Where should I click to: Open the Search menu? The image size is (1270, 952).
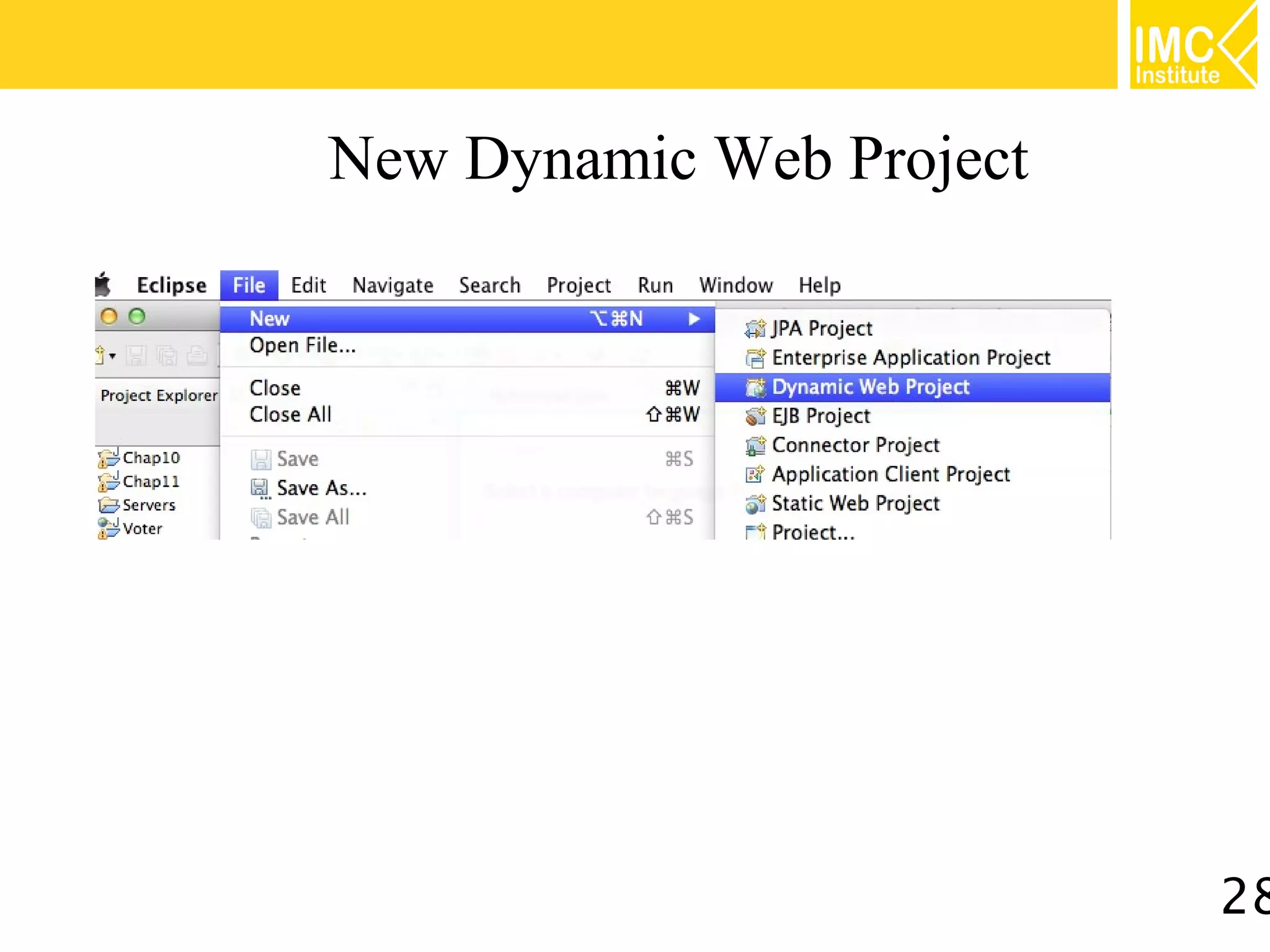tap(489, 285)
